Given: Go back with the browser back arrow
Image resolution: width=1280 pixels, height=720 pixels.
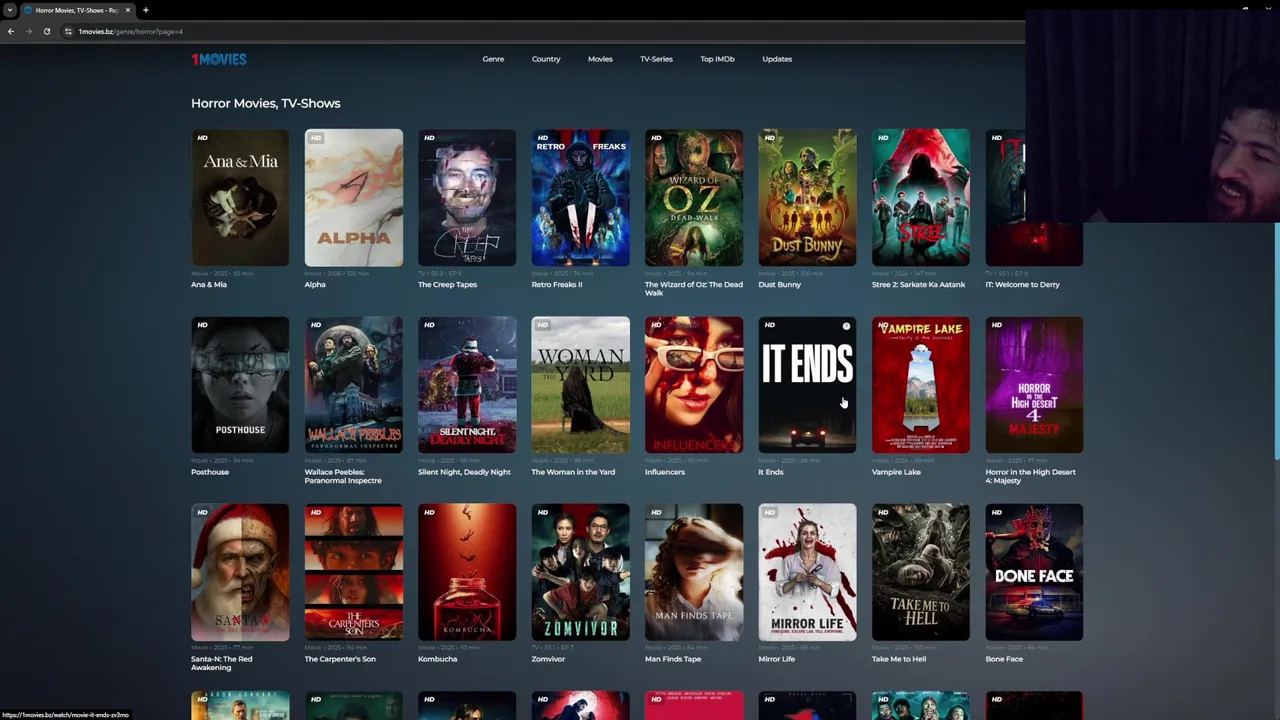Looking at the screenshot, I should click(x=10, y=31).
